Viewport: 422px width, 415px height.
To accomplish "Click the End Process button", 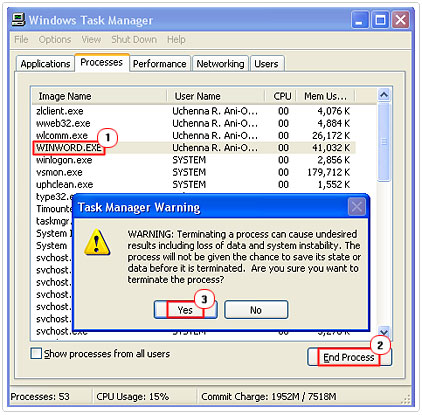I will [x=349, y=357].
